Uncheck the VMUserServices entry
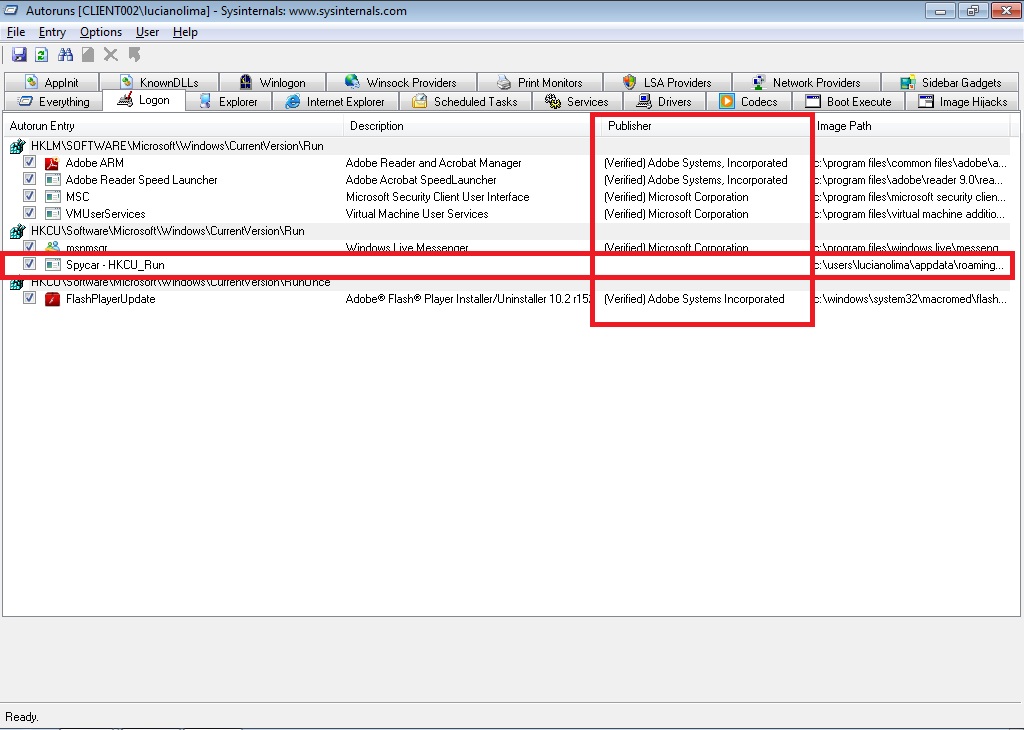The width and height of the screenshot is (1024, 730). pyautogui.click(x=29, y=213)
